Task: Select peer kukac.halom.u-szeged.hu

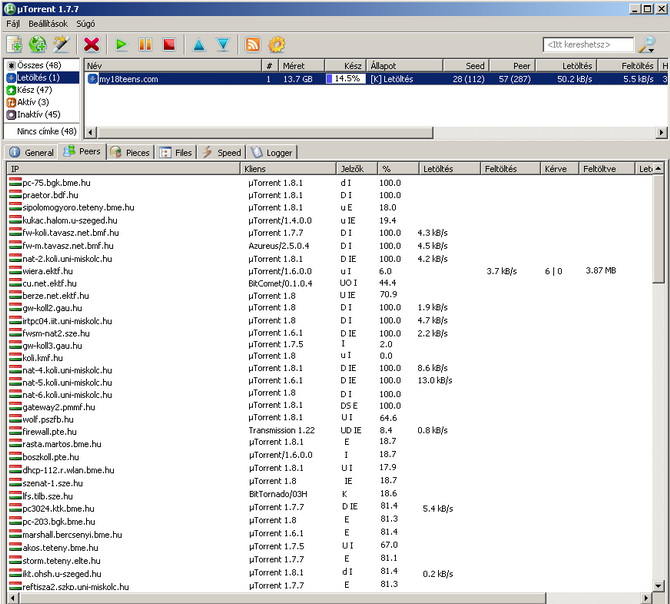Action: pyautogui.click(x=70, y=220)
